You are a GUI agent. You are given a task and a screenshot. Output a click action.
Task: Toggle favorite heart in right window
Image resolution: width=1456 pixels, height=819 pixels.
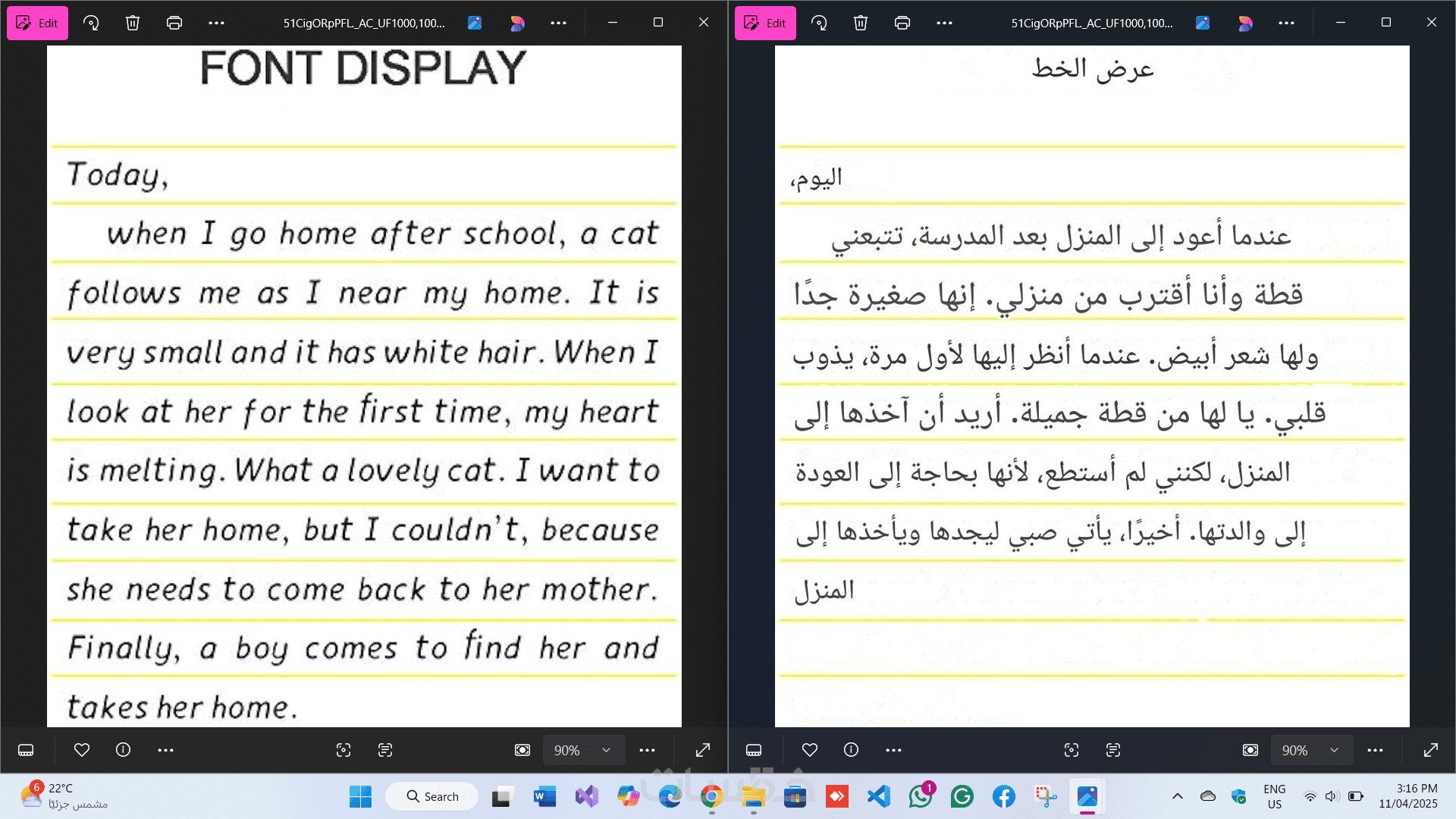click(x=810, y=750)
